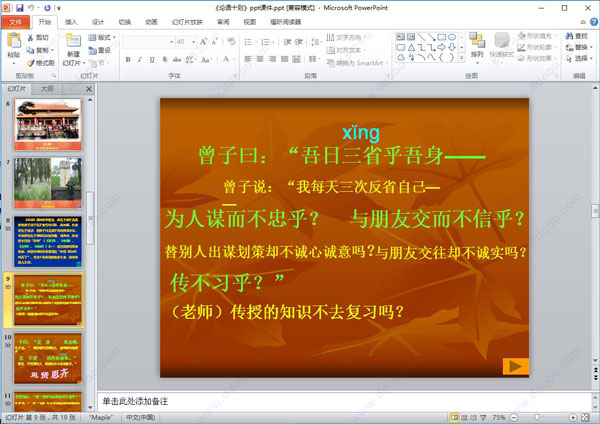Open the font name combo box

(148, 41)
